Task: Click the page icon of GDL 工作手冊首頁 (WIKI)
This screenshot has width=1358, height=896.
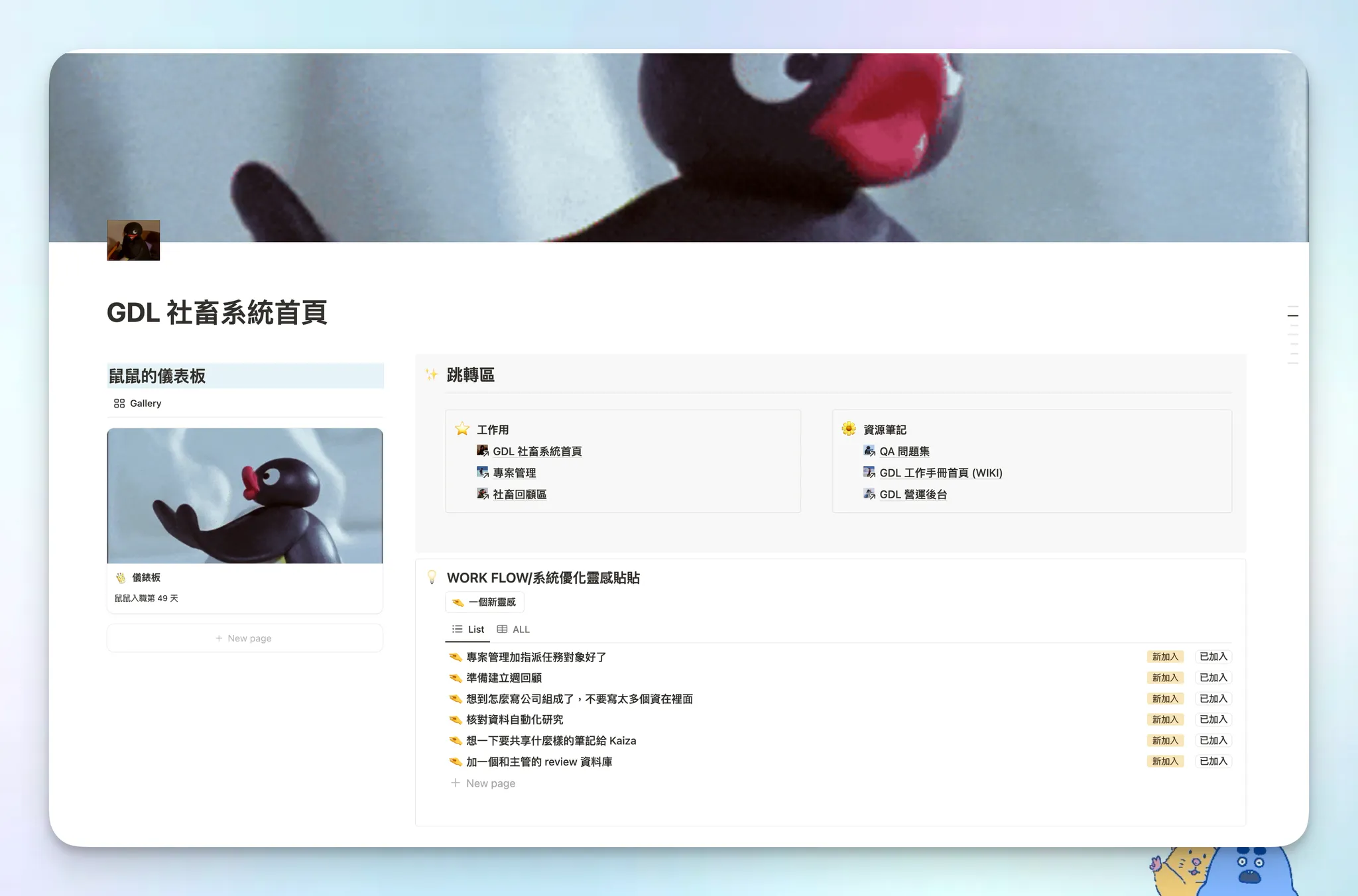Action: (x=869, y=472)
